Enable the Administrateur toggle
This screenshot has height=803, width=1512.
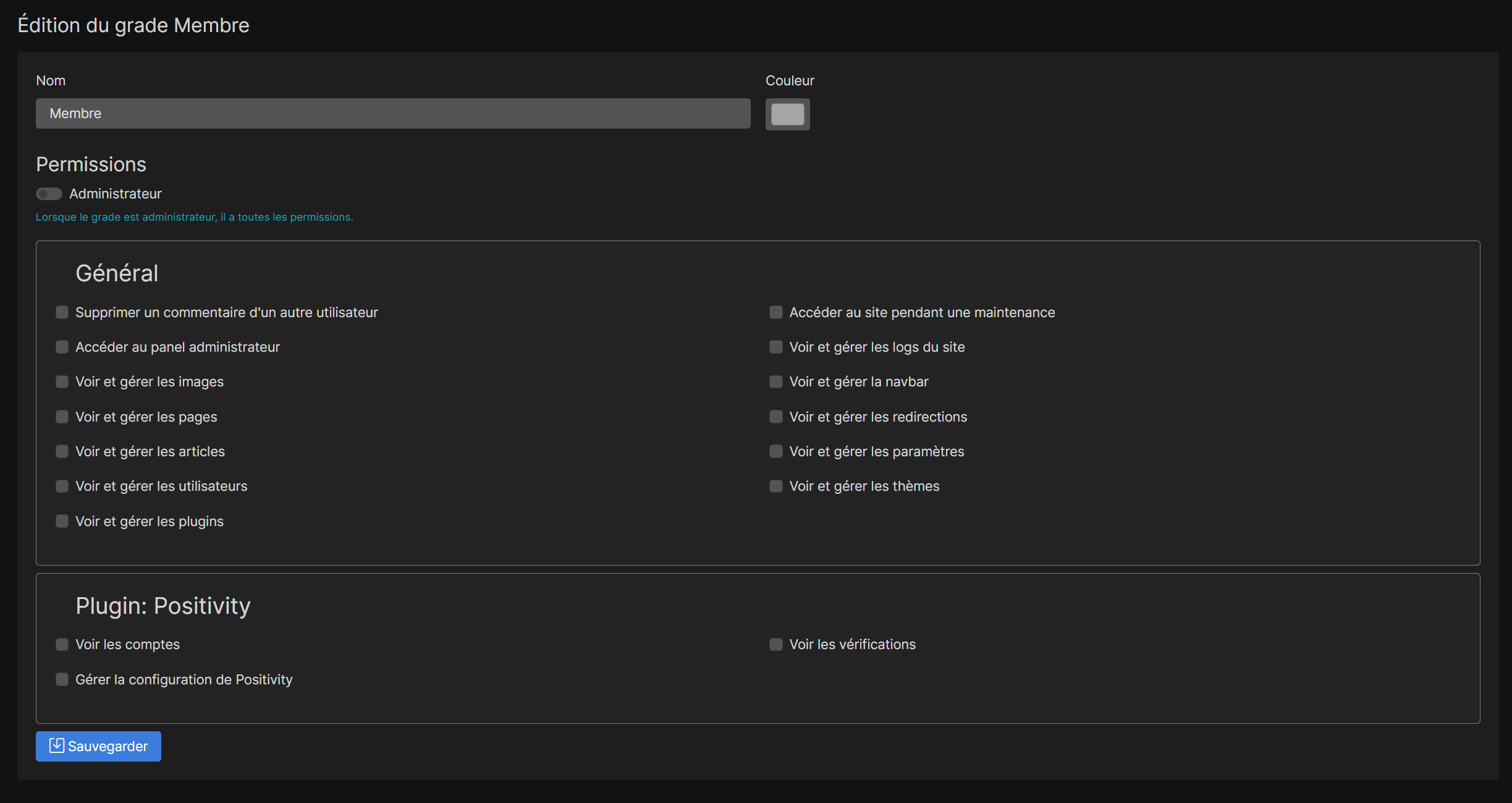[48, 193]
